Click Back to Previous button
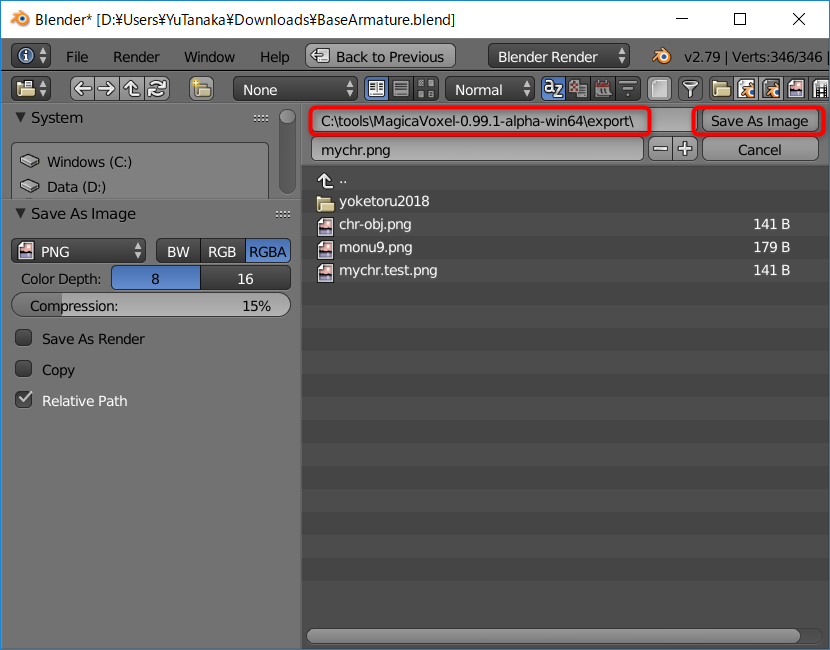The width and height of the screenshot is (830, 650). point(380,56)
